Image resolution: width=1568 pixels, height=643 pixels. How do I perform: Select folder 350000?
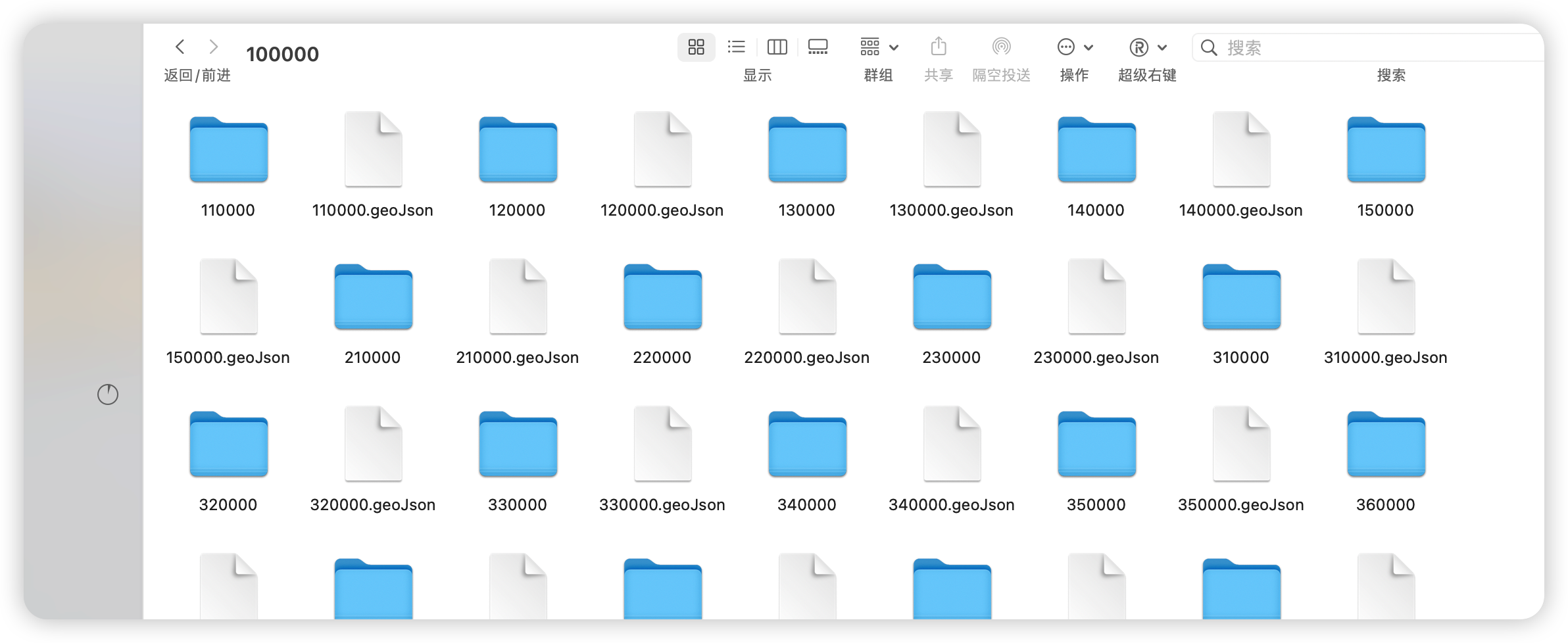point(1096,444)
